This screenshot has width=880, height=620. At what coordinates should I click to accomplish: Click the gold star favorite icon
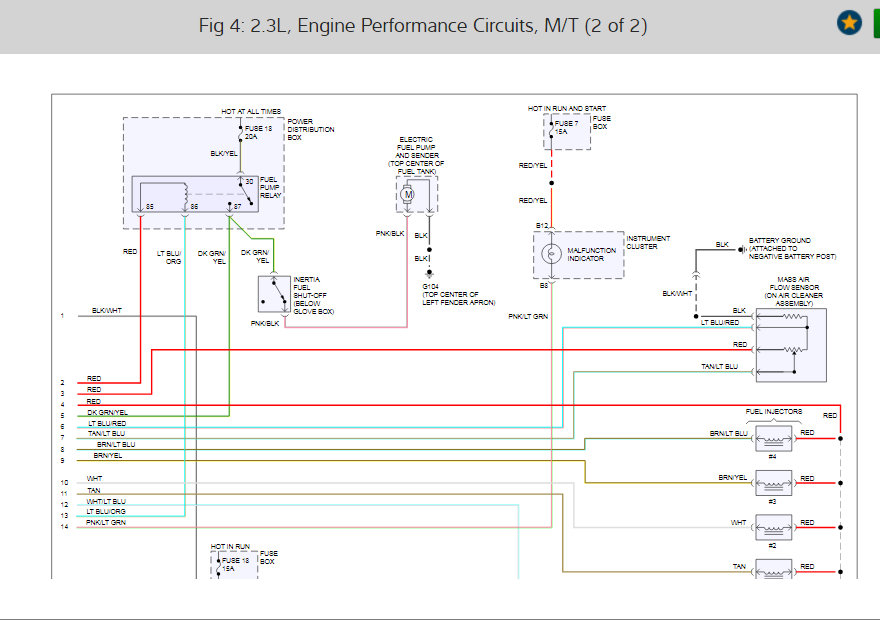tap(849, 23)
